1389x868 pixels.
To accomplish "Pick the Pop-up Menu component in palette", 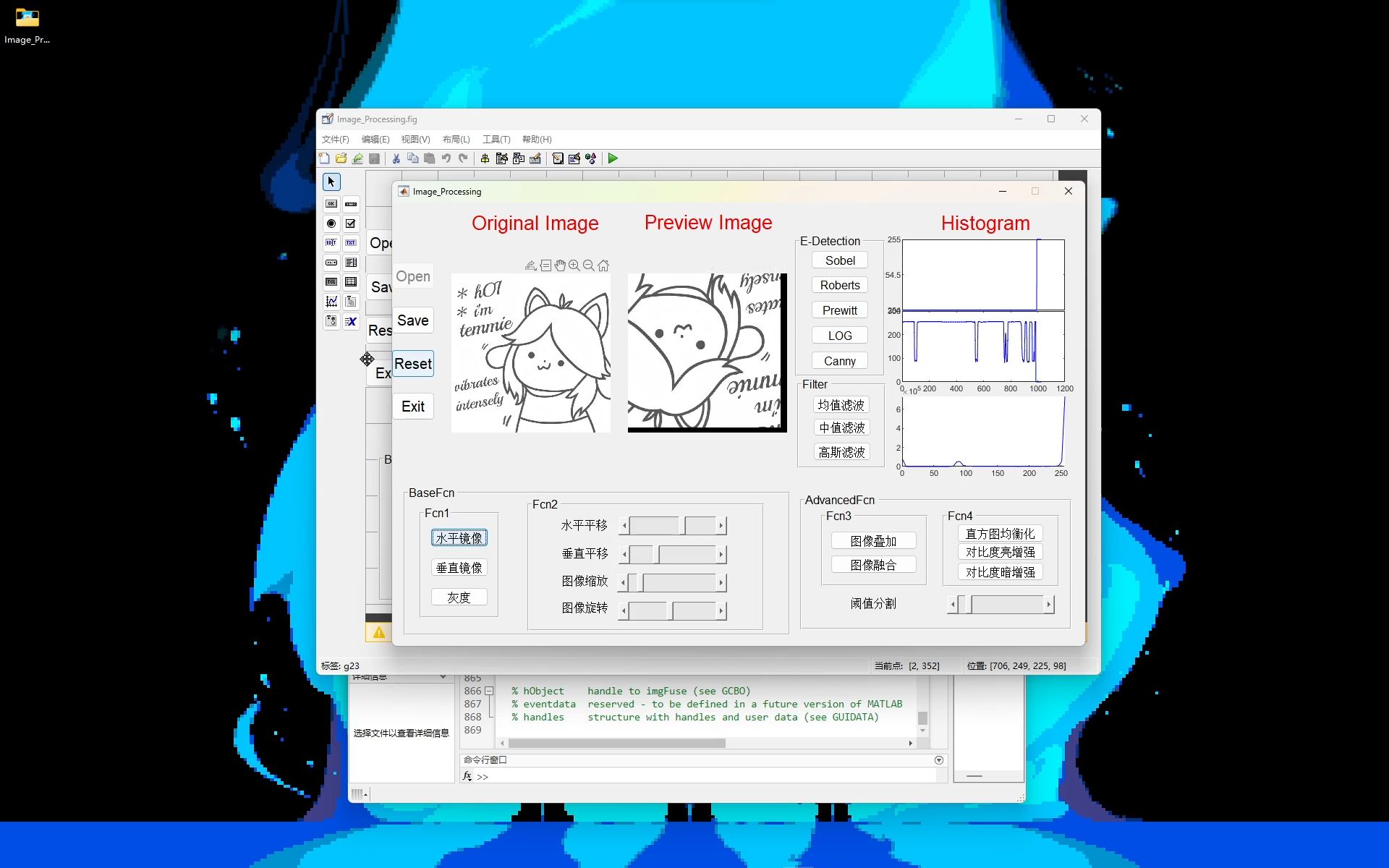I will pyautogui.click(x=331, y=263).
